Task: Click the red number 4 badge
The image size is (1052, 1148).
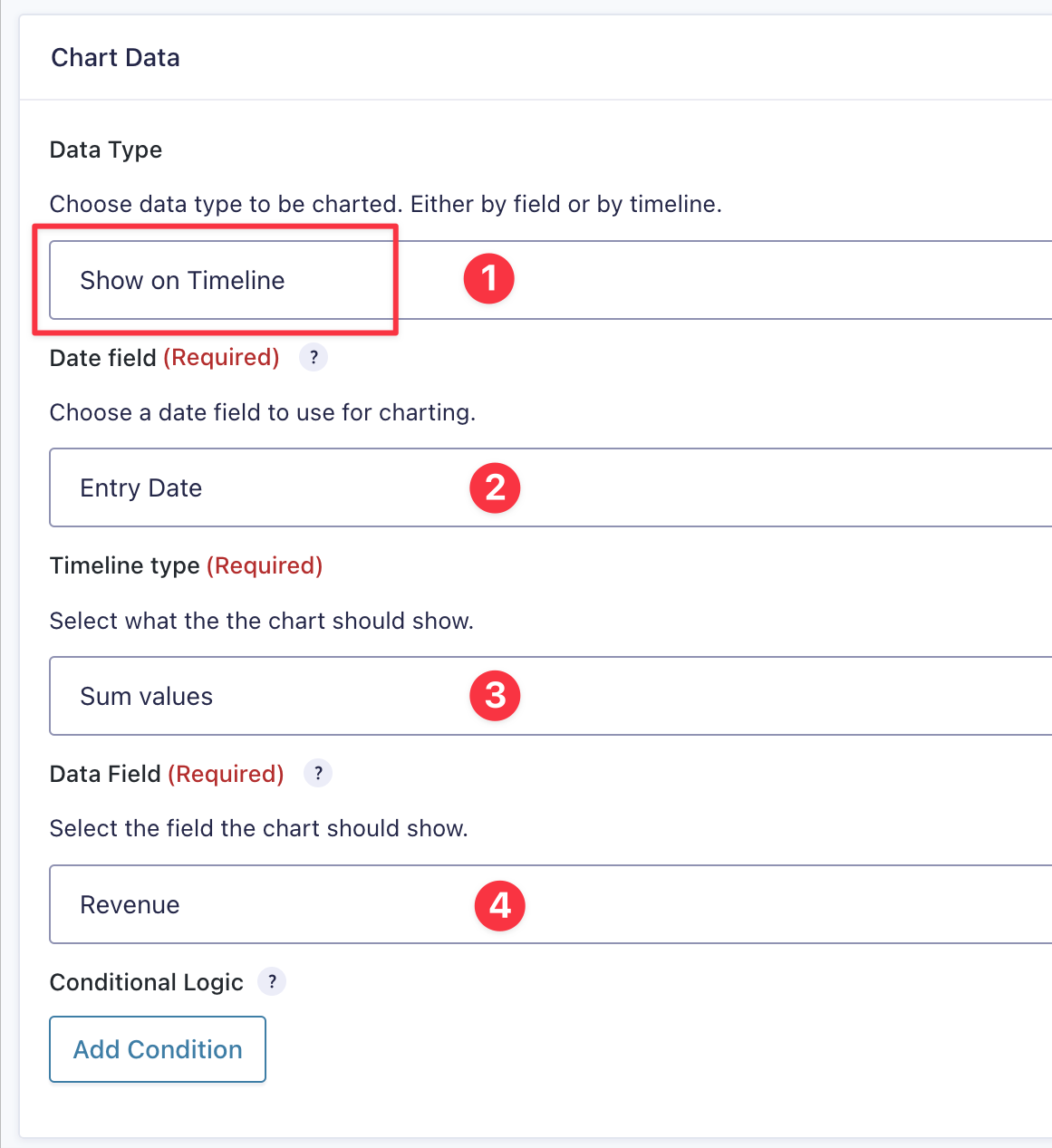Action: 500,905
